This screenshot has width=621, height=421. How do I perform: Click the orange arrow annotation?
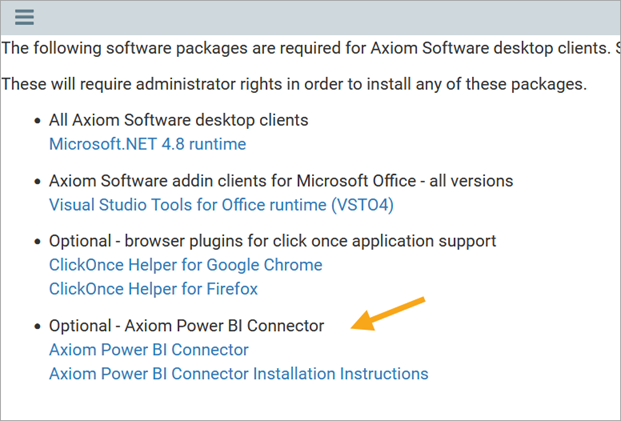click(x=390, y=313)
